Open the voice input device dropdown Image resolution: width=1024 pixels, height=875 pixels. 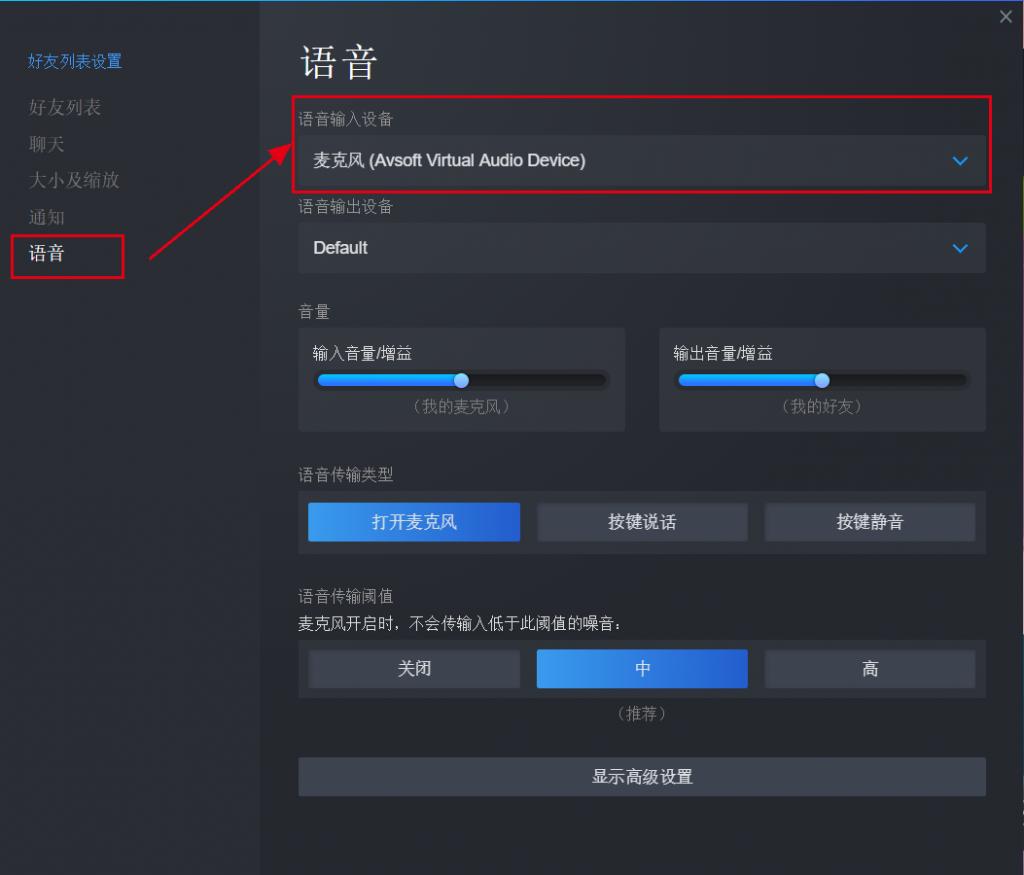click(x=641, y=160)
